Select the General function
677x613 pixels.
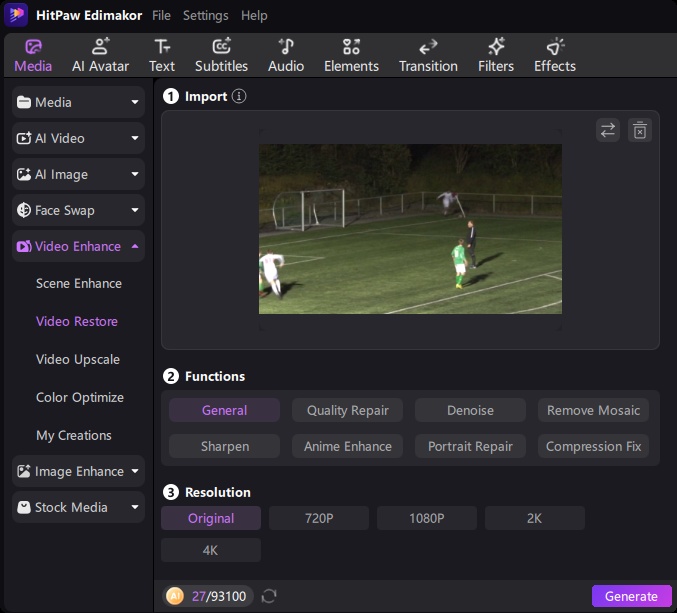point(225,410)
